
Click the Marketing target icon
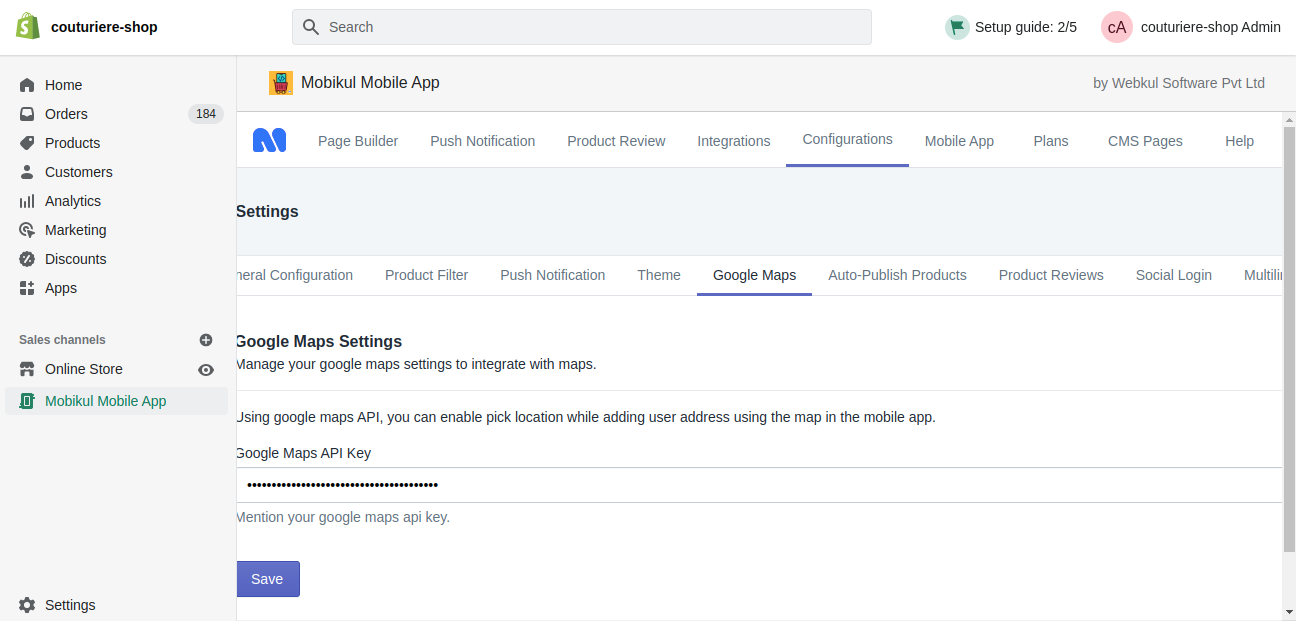[27, 230]
